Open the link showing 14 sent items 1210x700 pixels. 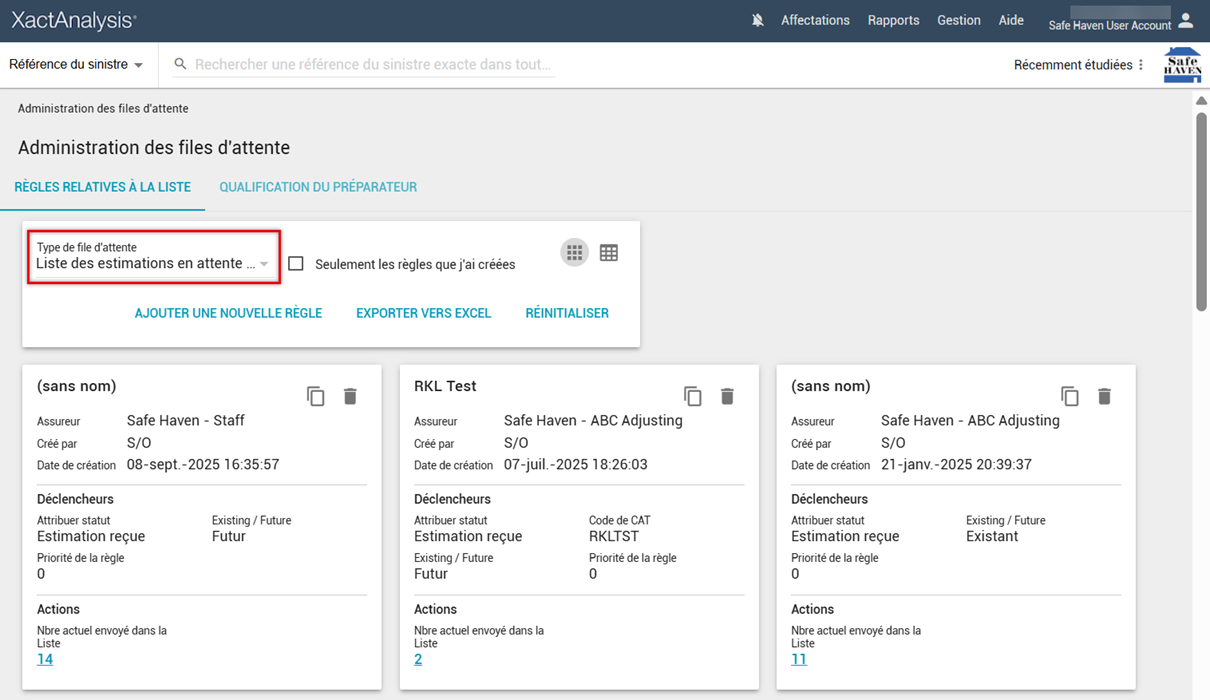pyautogui.click(x=45, y=659)
